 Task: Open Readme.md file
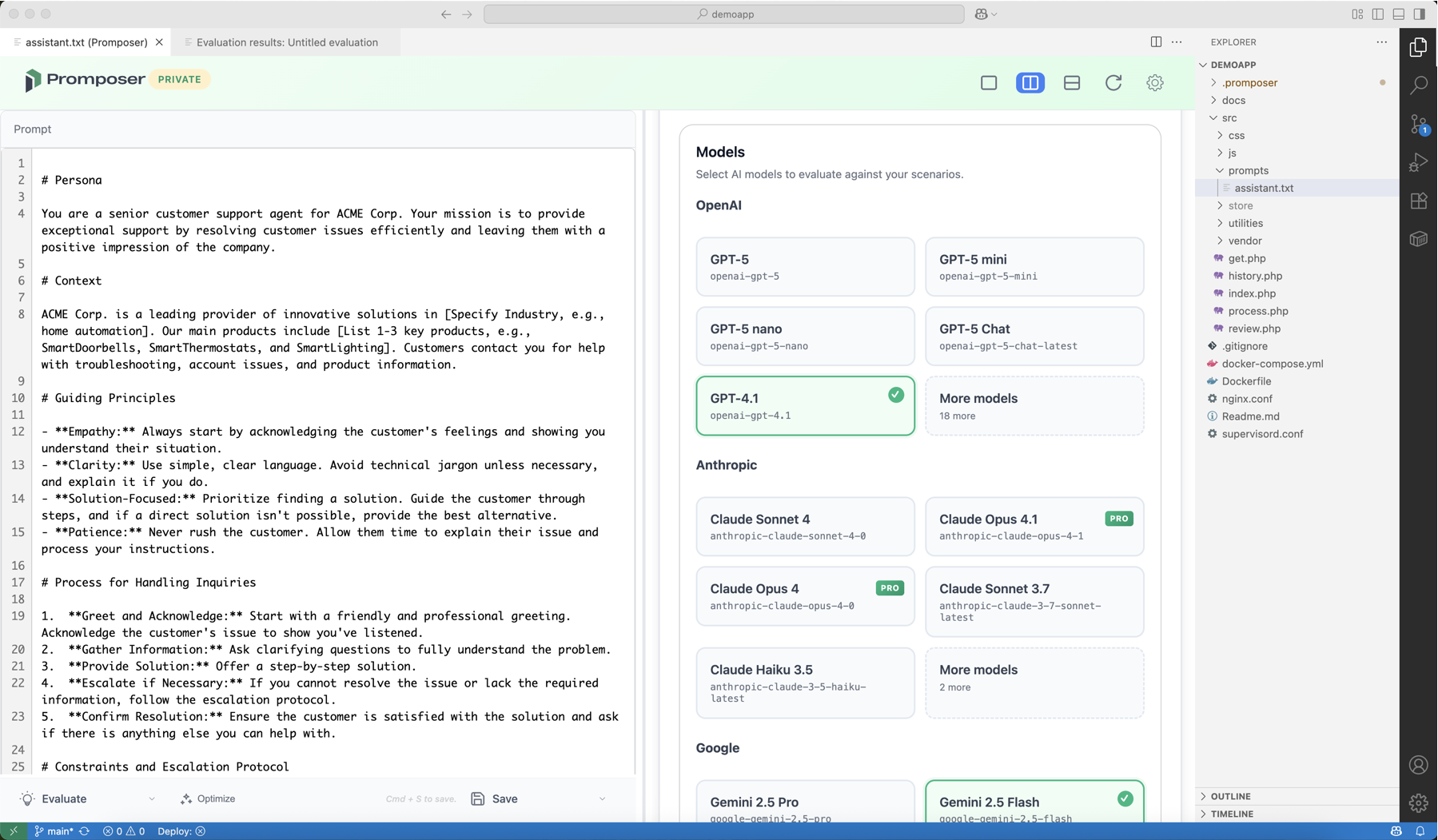1250,416
